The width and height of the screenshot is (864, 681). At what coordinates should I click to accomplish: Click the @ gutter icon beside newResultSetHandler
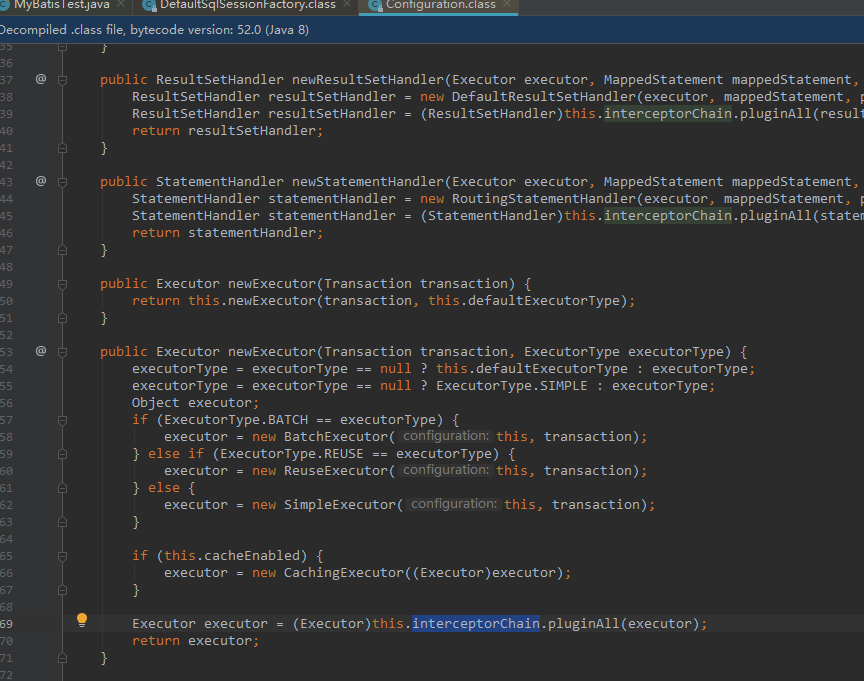(41, 79)
